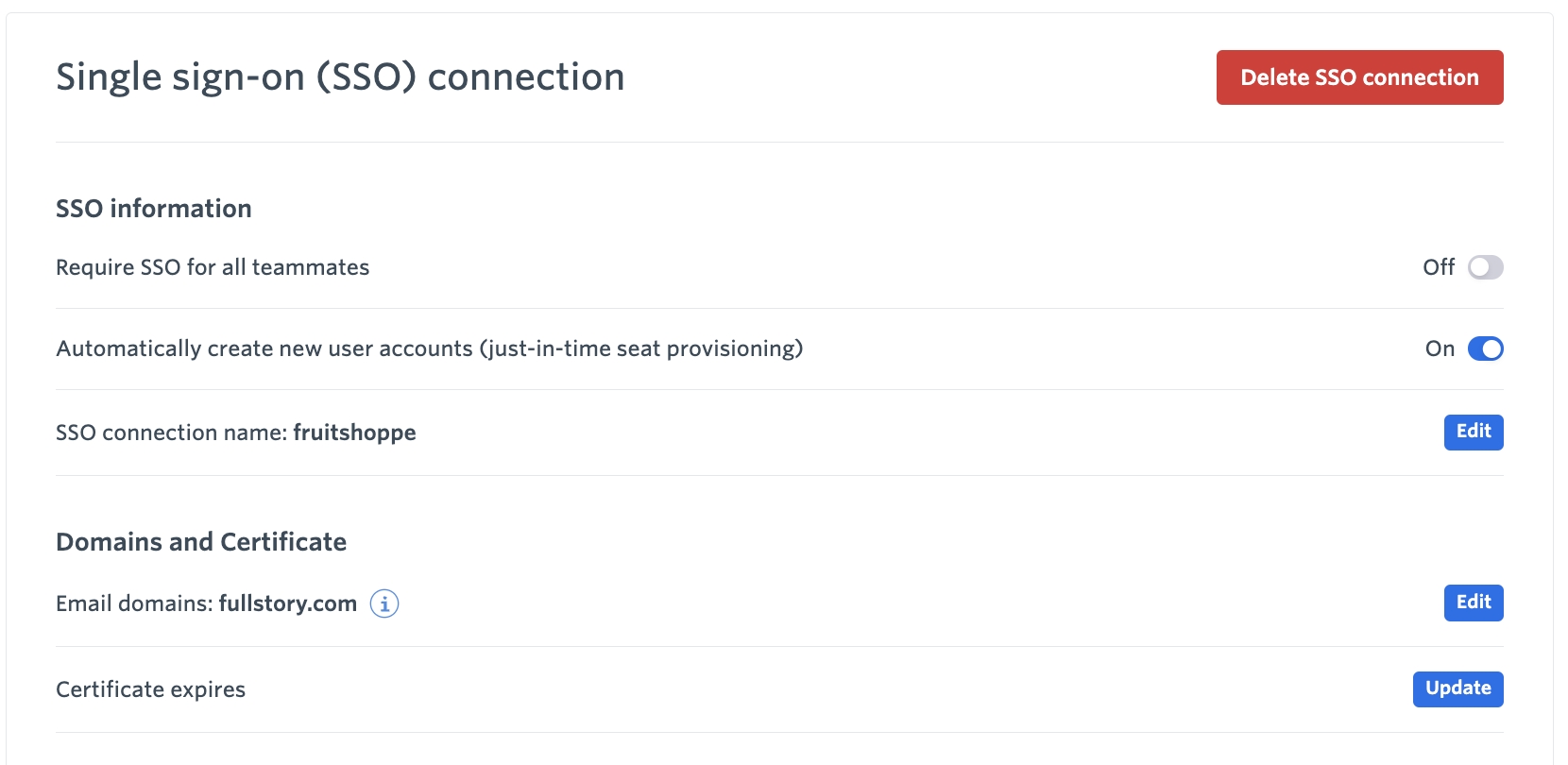Click the Require SSO for all teammates text
The height and width of the screenshot is (765, 1568).
[x=213, y=267]
